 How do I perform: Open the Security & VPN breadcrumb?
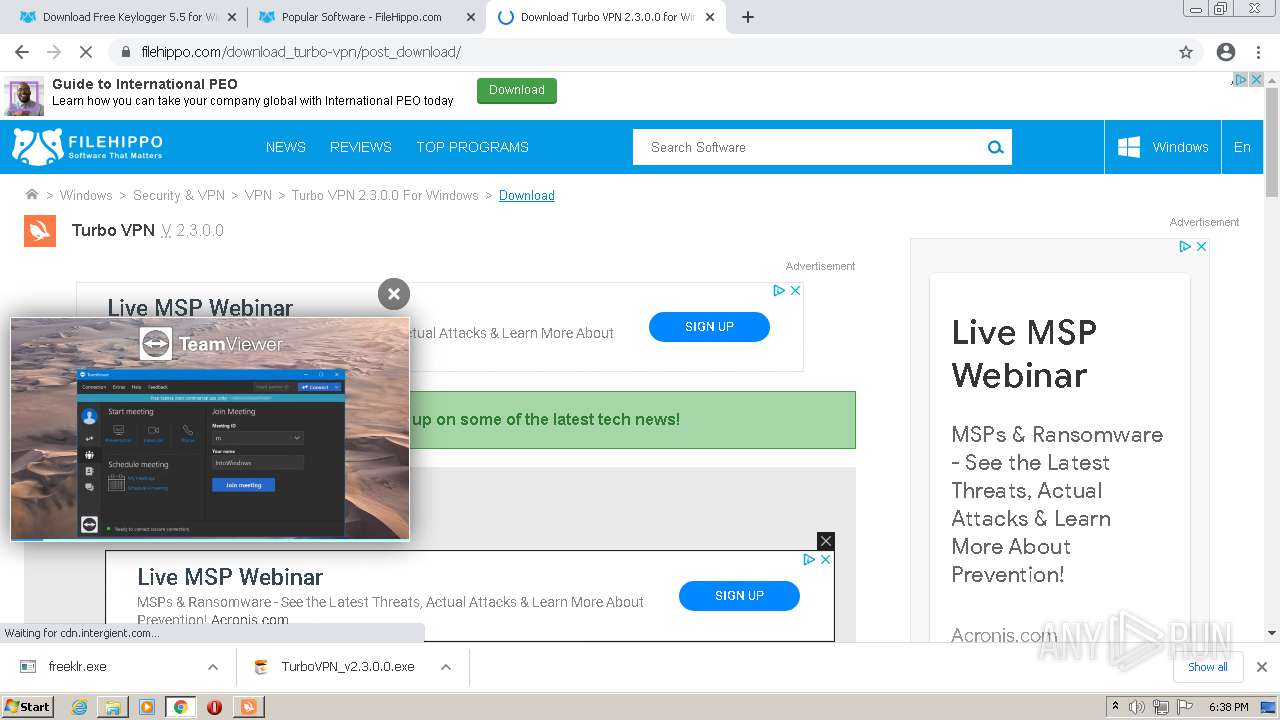click(179, 195)
